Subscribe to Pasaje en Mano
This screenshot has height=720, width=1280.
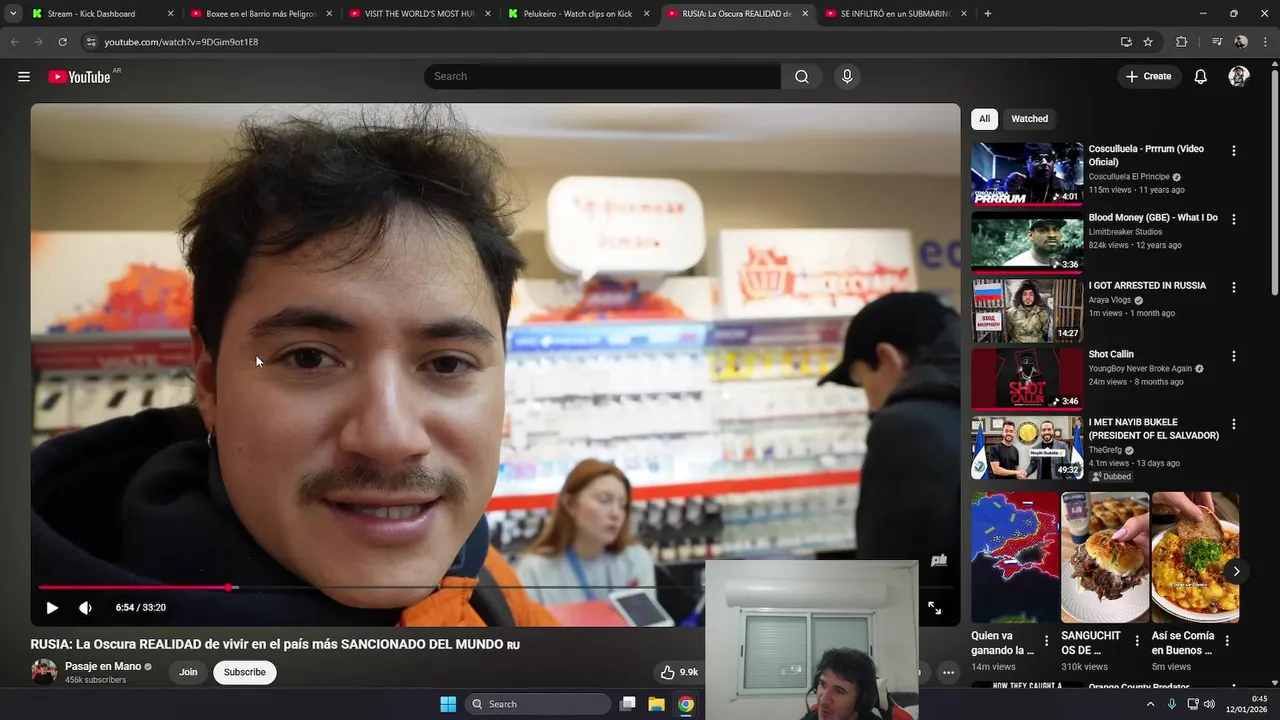[244, 672]
